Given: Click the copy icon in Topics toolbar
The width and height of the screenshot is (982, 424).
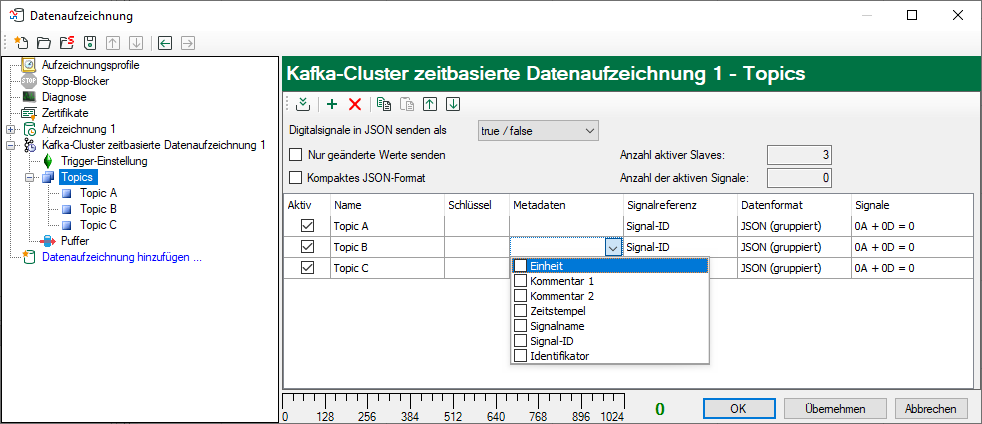Looking at the screenshot, I should 384,104.
